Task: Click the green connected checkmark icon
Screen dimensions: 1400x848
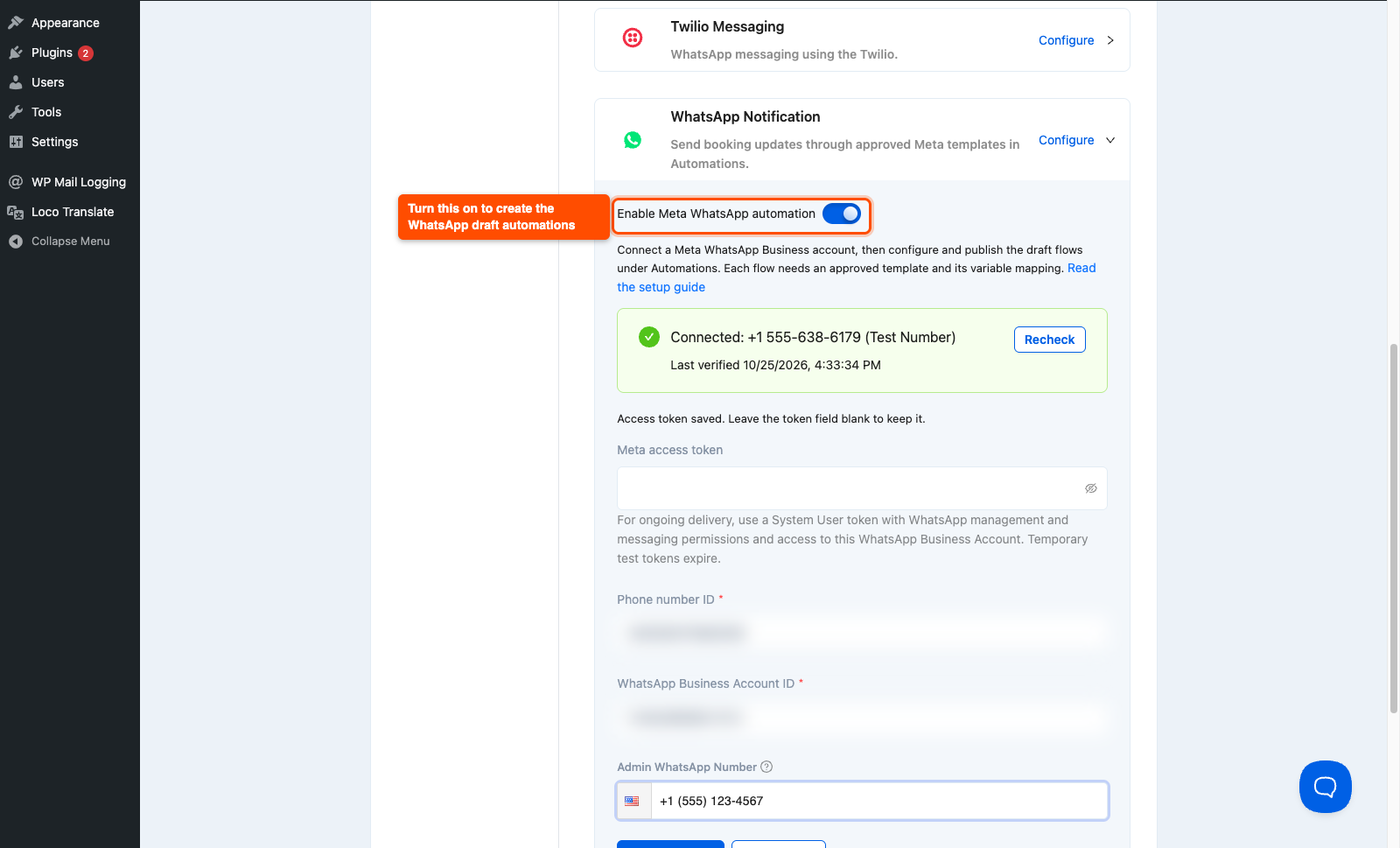Action: (649, 337)
